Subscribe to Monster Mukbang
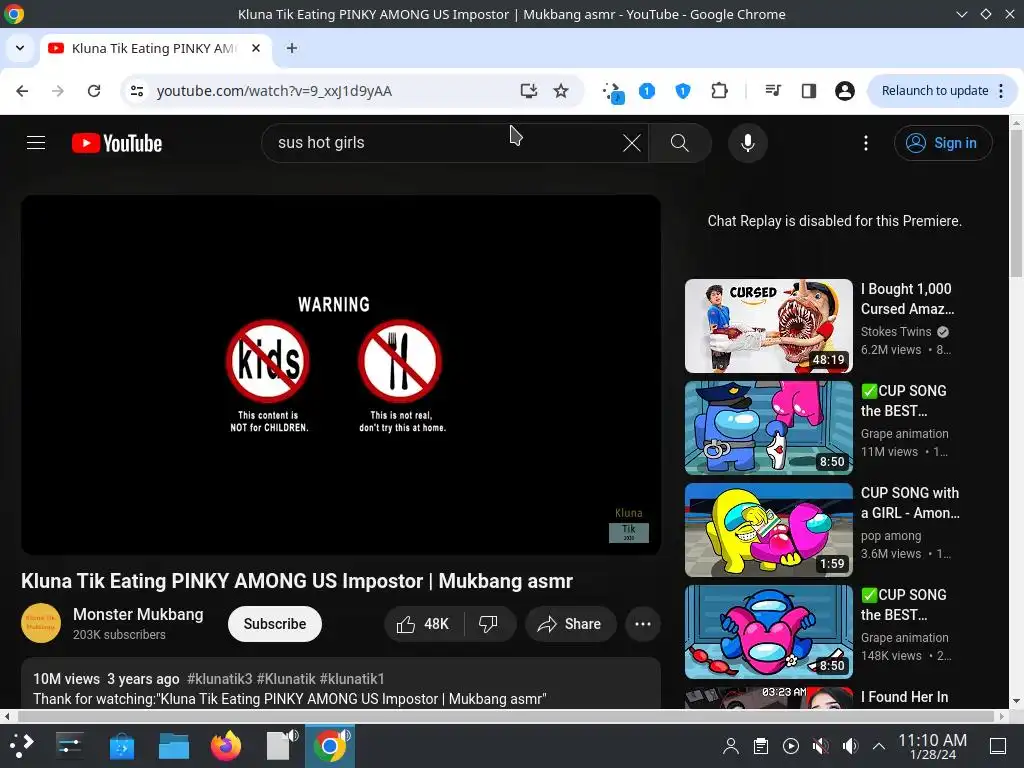This screenshot has height=768, width=1024. point(275,624)
